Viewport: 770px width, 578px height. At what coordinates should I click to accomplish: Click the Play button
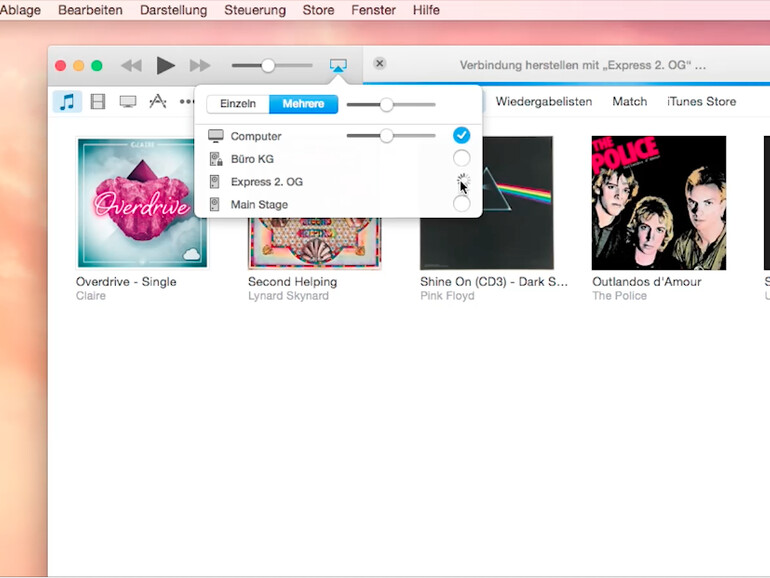(165, 66)
